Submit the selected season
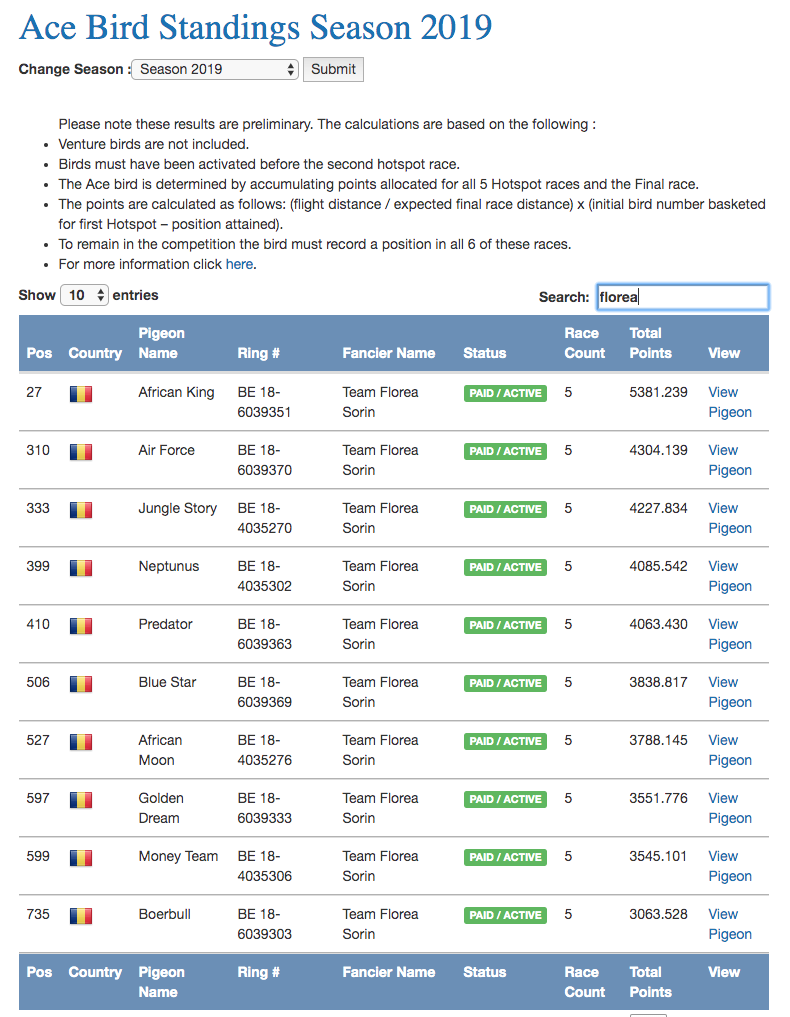The width and height of the screenshot is (790, 1017). 333,69
